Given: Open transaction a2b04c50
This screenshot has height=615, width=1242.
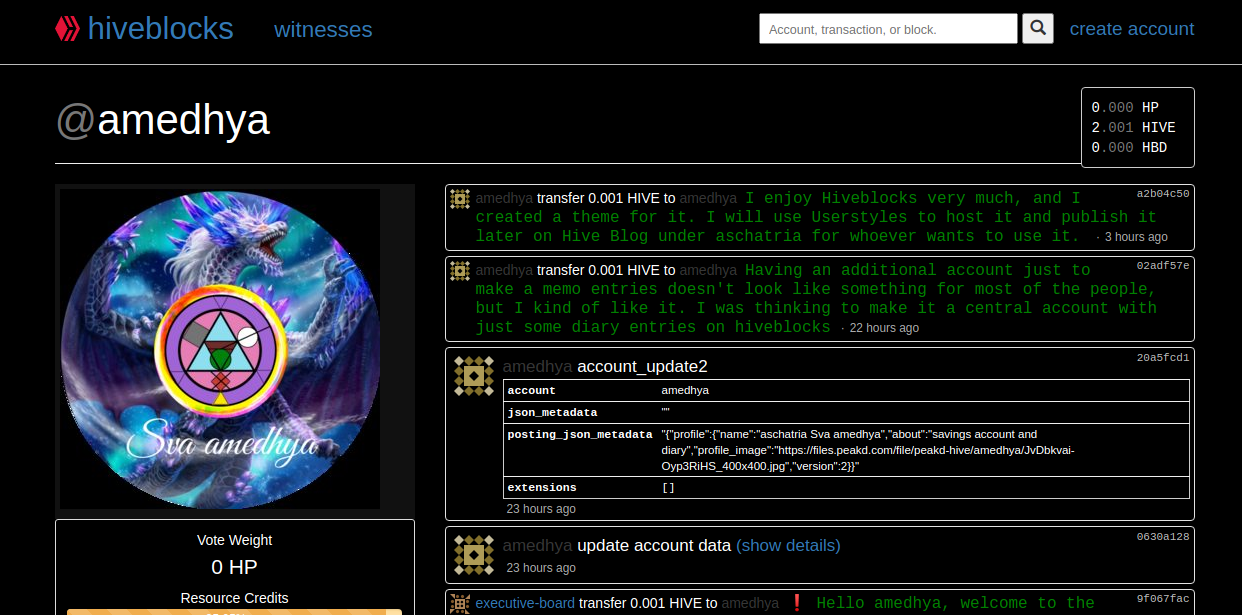Looking at the screenshot, I should (1163, 194).
